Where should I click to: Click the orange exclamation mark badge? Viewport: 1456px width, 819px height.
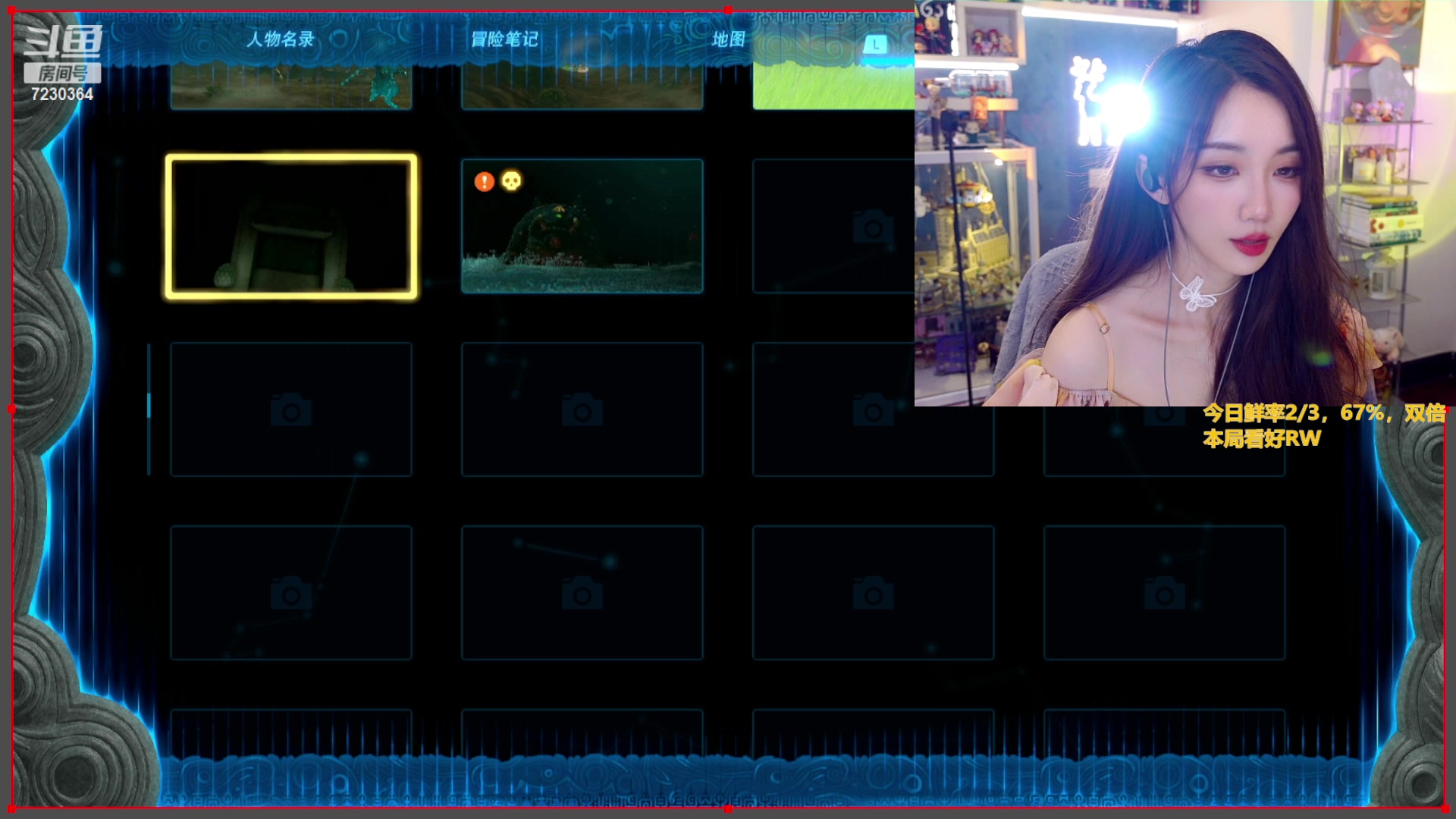pyautogui.click(x=484, y=181)
